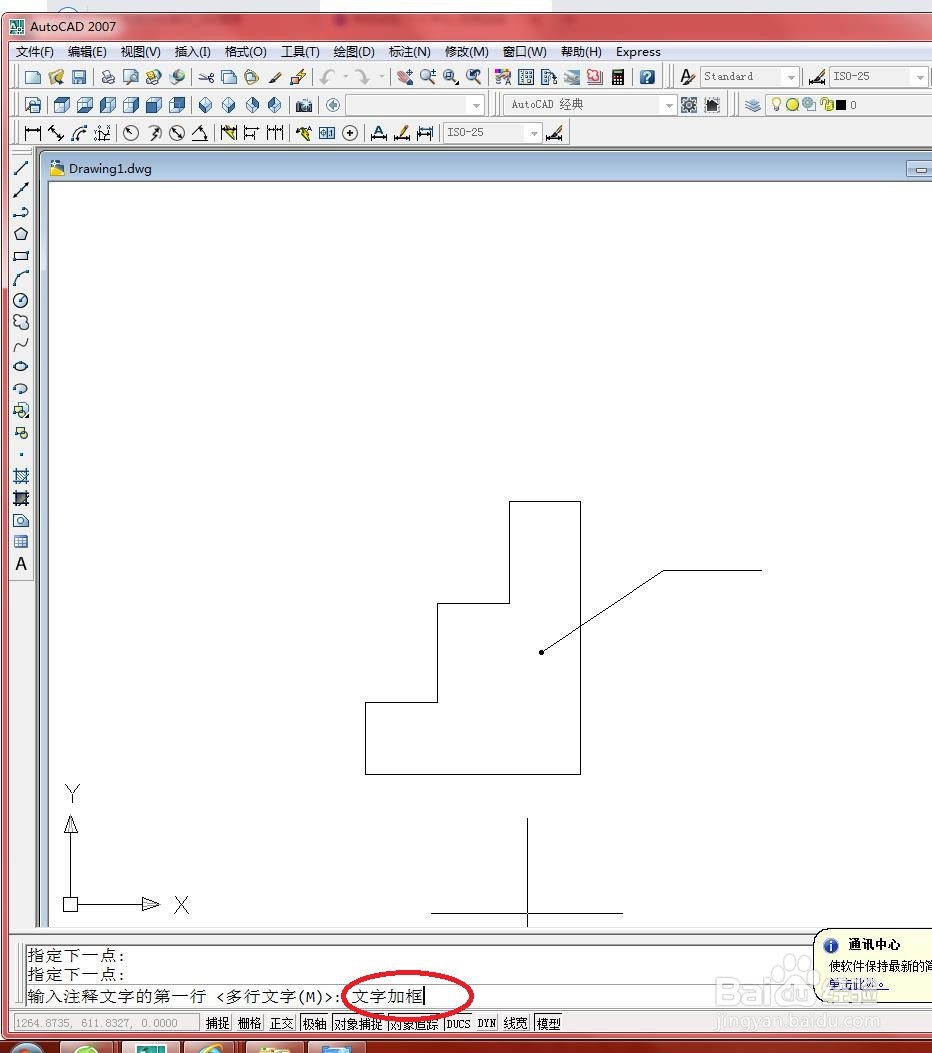Viewport: 932px width, 1053px height.
Task: Select the Circle tool
Action: tap(21, 300)
